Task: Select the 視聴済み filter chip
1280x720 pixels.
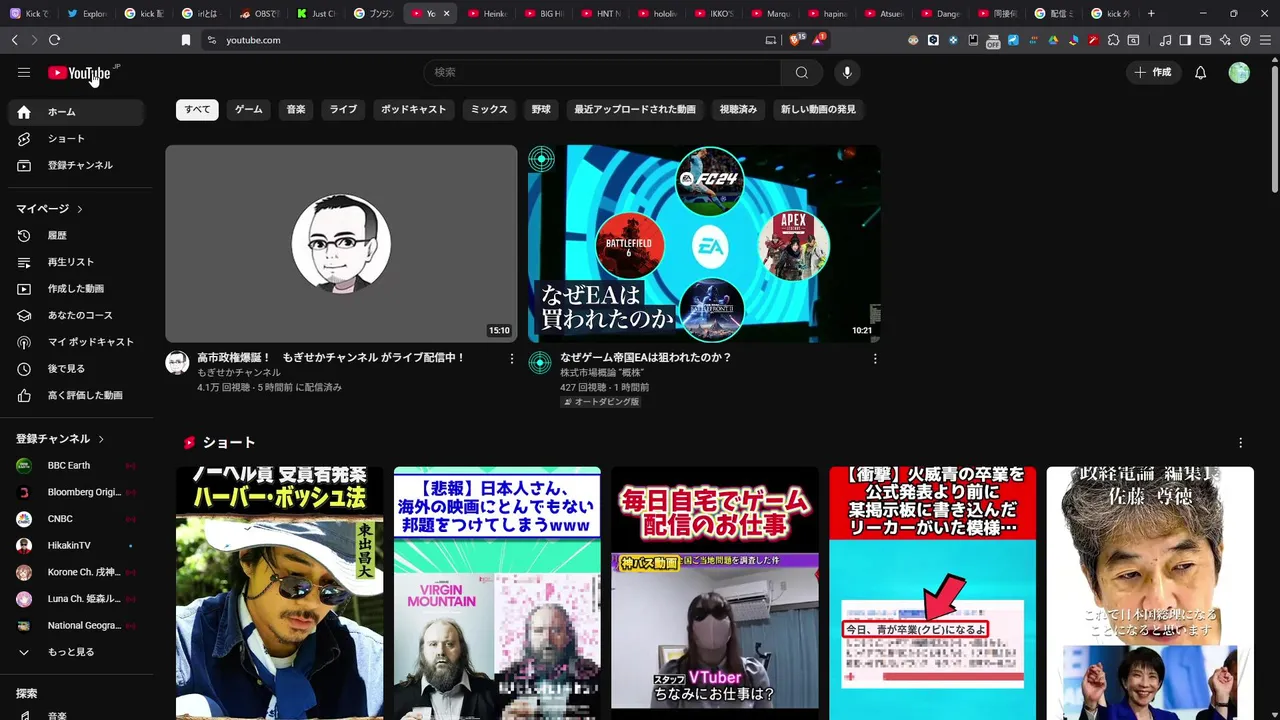Action: click(x=738, y=109)
